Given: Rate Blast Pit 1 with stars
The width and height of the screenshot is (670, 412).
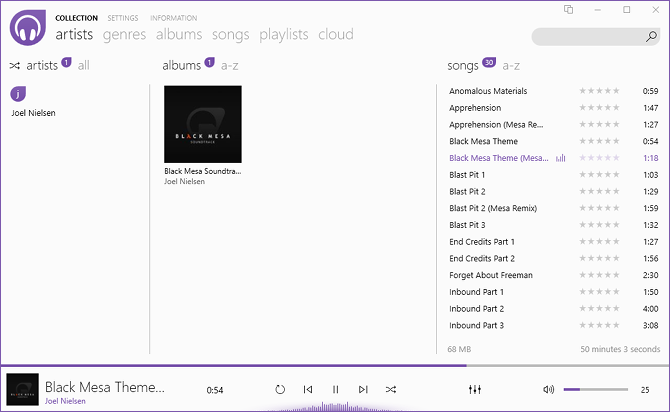Looking at the screenshot, I should tap(599, 174).
